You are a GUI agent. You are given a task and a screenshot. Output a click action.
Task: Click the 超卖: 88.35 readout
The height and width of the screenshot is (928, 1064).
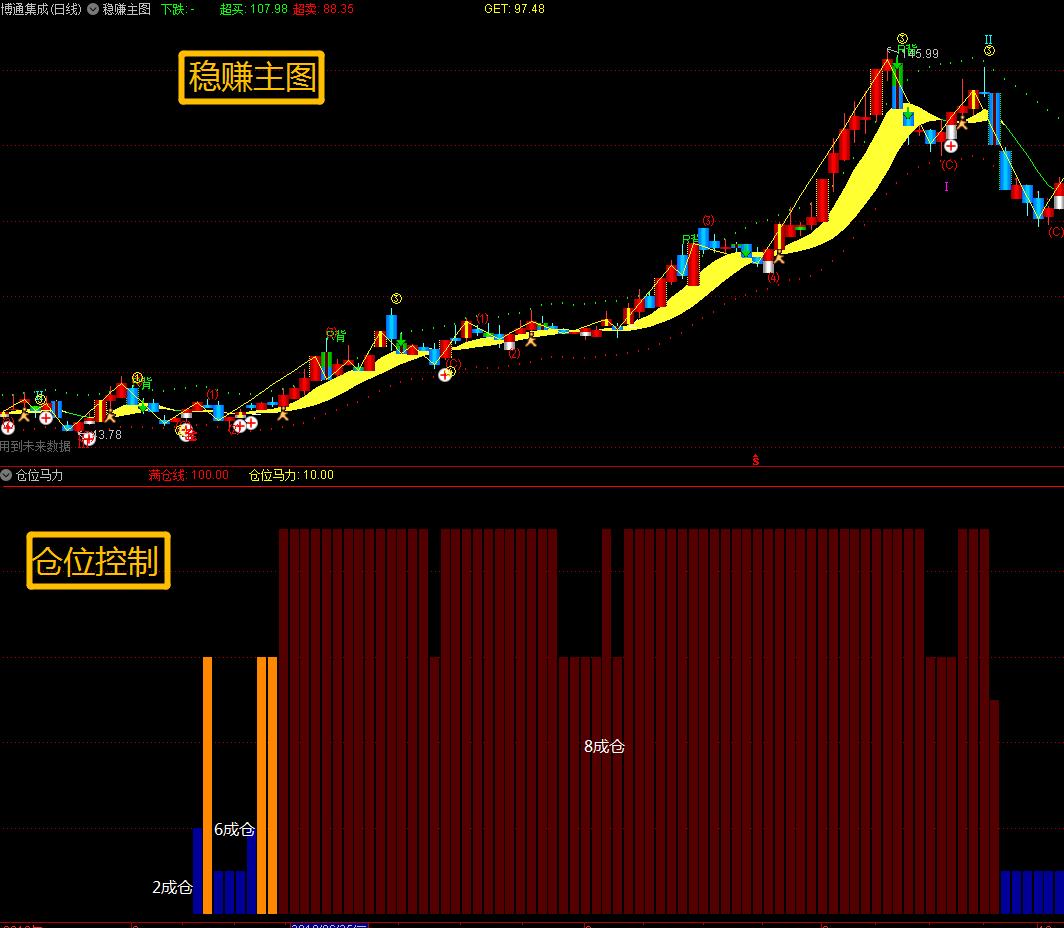(x=323, y=9)
